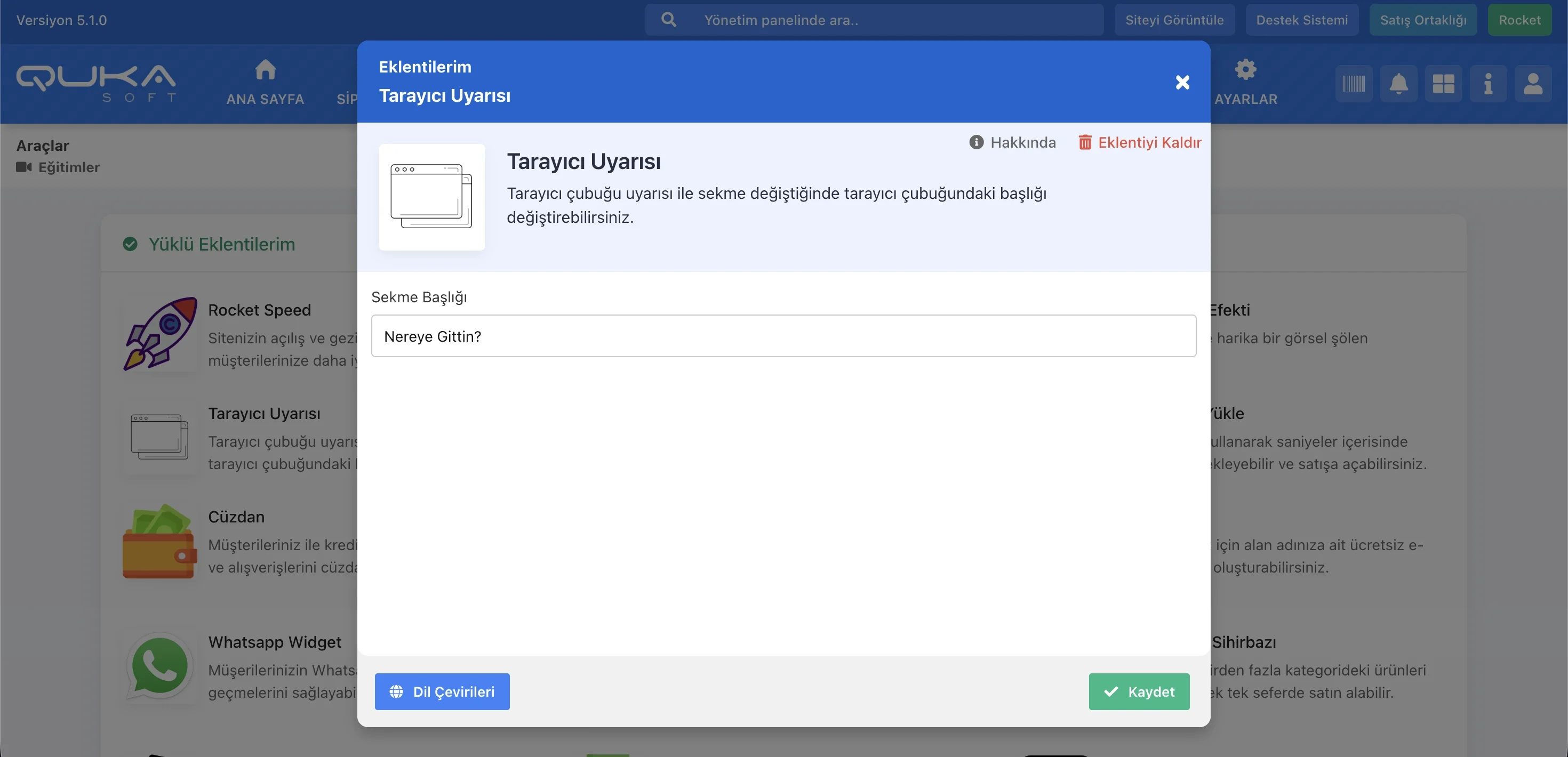Click the Rocket Speed plugin icon

160,334
